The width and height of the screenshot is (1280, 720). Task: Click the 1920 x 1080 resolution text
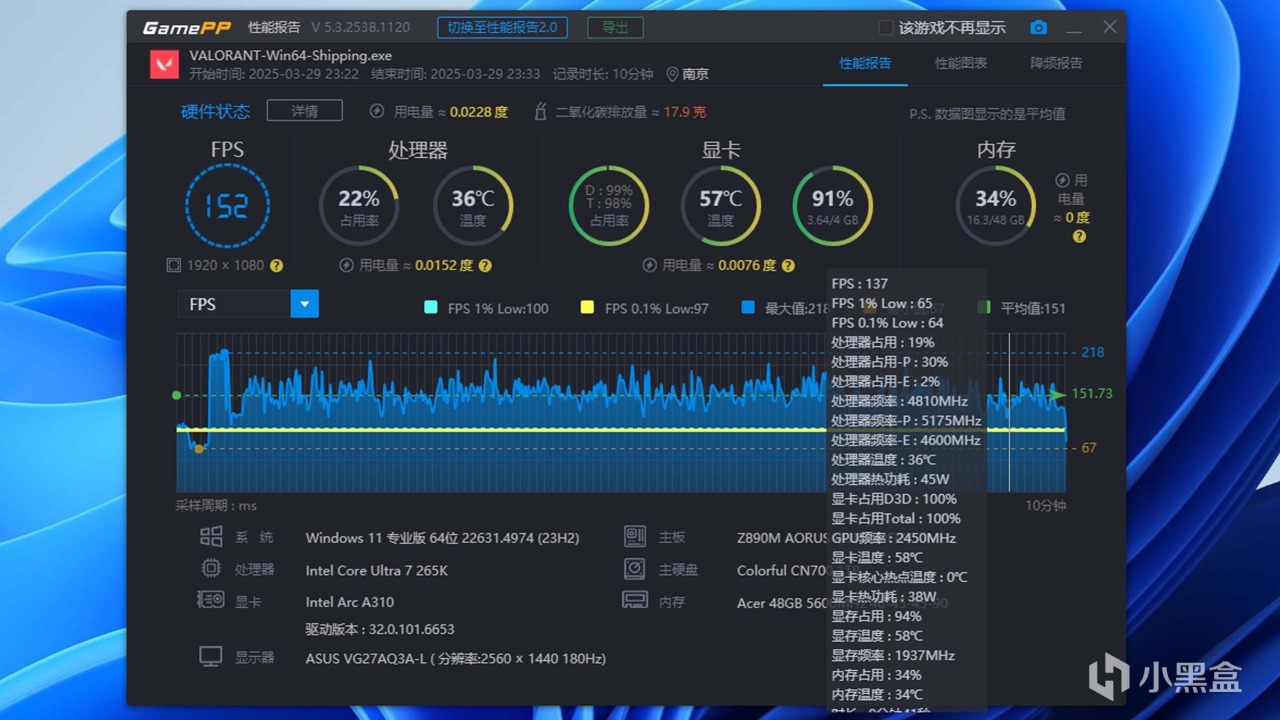(x=226, y=266)
